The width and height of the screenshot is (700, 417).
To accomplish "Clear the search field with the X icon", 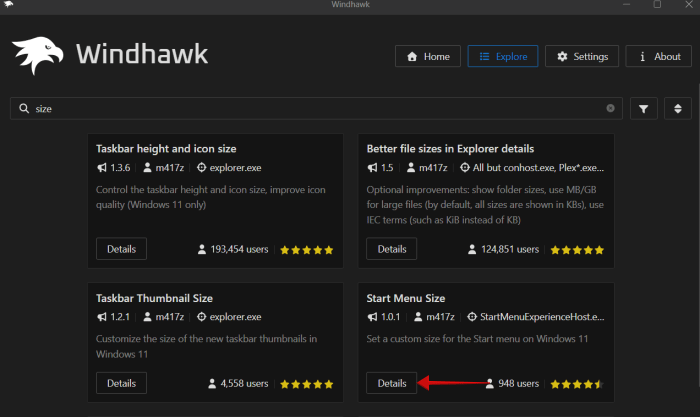I will click(611, 108).
